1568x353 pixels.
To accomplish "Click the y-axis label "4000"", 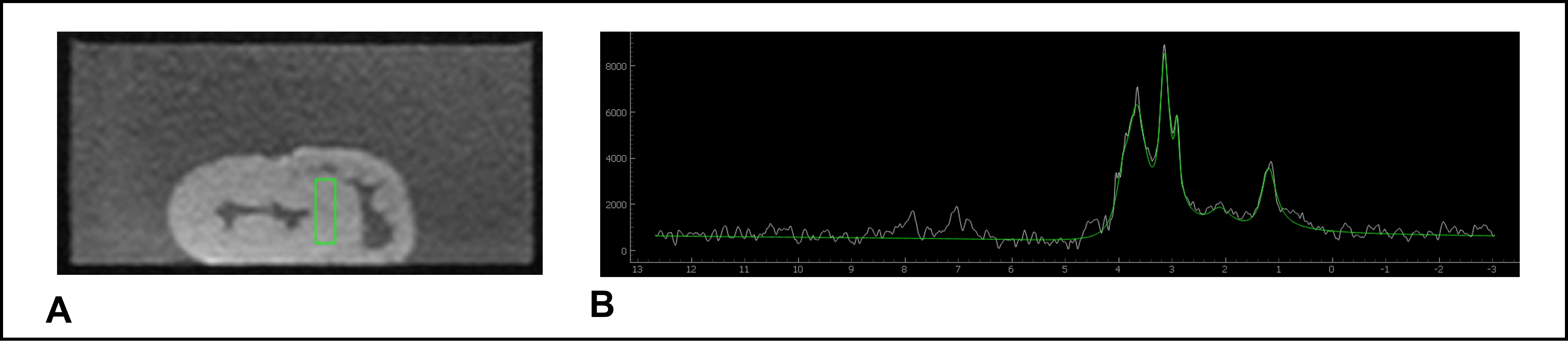I will (616, 158).
